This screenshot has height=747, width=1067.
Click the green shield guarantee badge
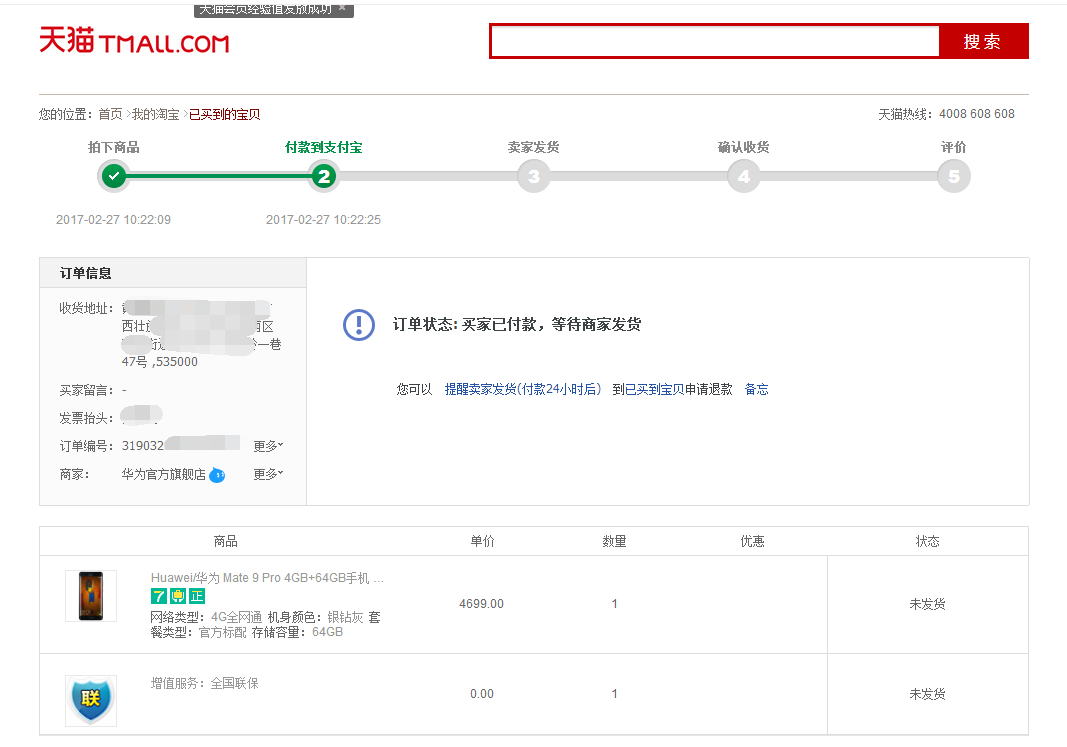[178, 596]
